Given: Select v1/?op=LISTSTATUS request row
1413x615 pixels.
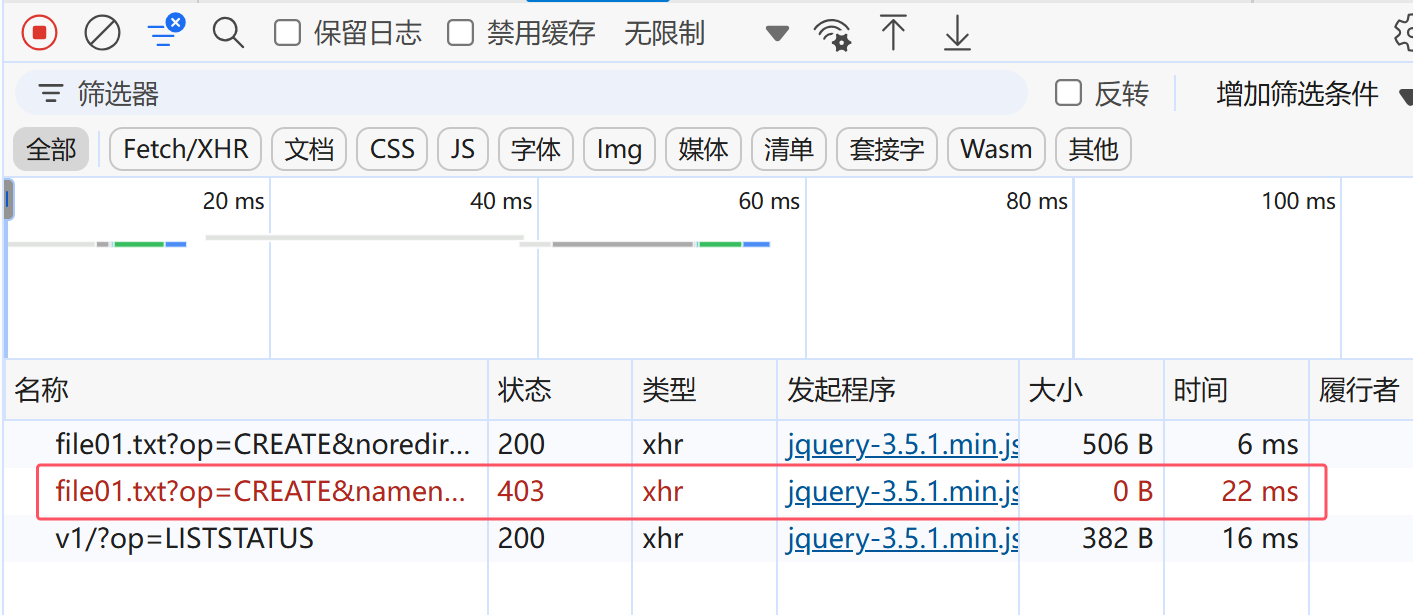Looking at the screenshot, I should click(709, 539).
